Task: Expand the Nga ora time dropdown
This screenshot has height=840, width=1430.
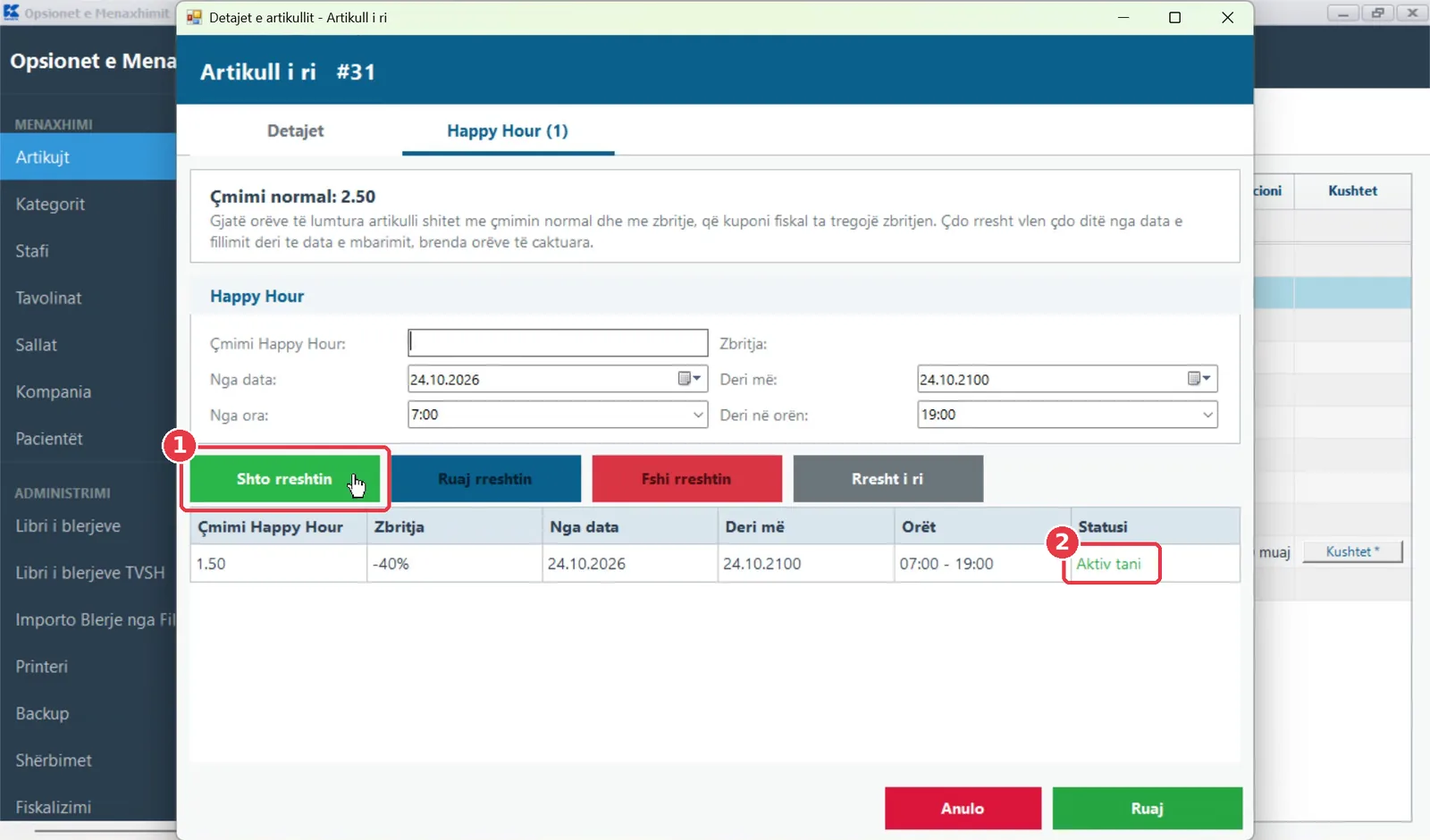Action: 698,415
